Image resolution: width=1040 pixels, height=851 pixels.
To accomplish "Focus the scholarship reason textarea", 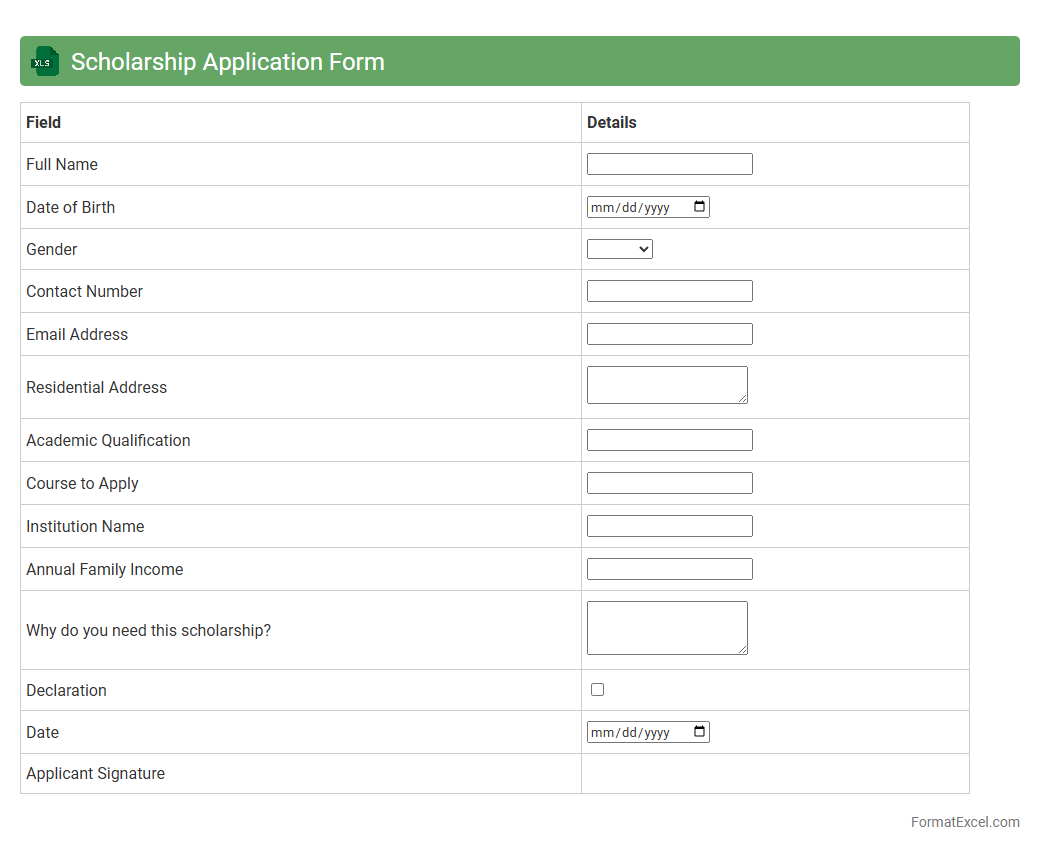I will click(666, 628).
